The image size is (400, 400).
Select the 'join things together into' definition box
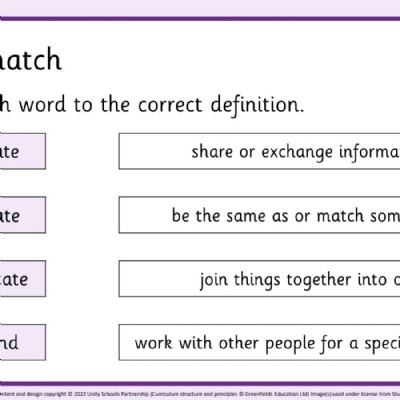coord(259,279)
